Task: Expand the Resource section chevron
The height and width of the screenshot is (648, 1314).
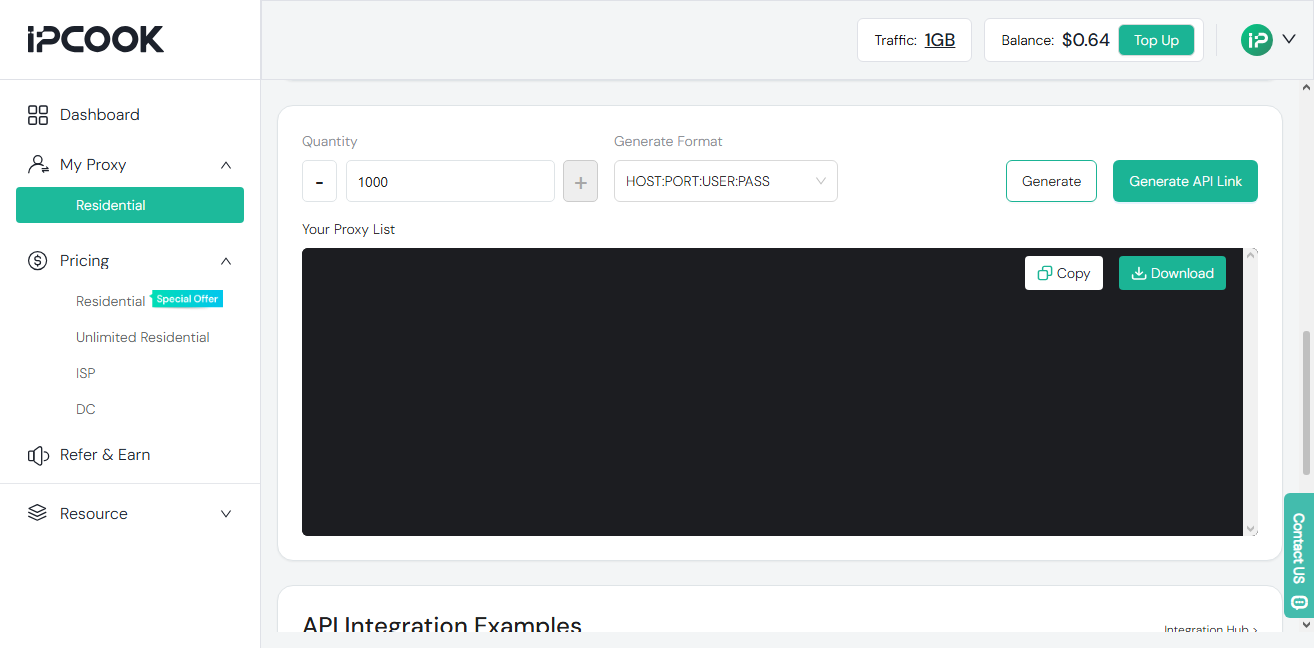Action: [x=226, y=513]
